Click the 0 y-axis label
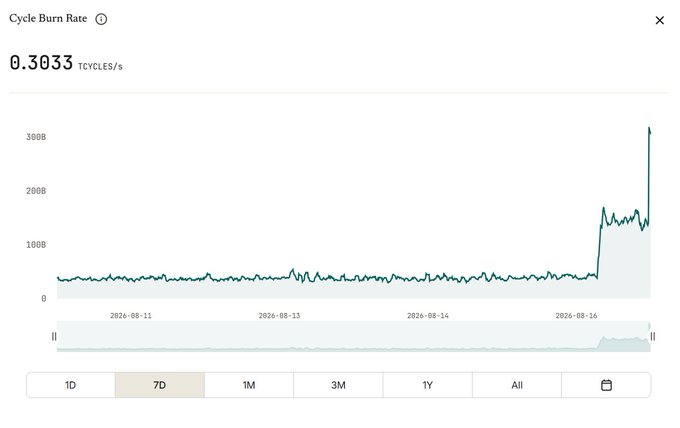Image resolution: width=680 pixels, height=428 pixels. tap(43, 298)
